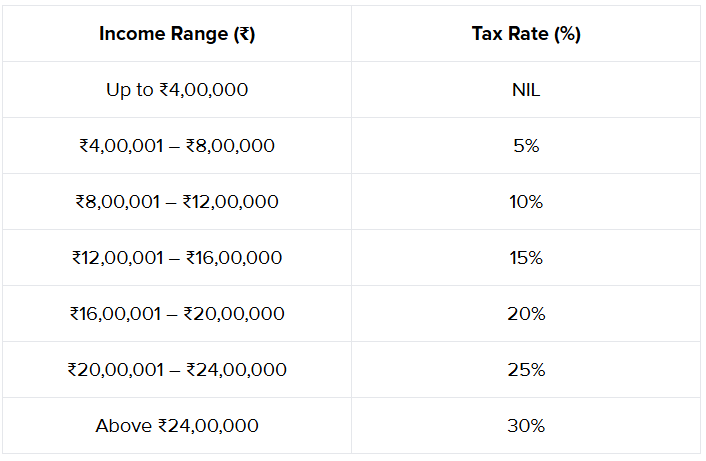Image resolution: width=706 pixels, height=461 pixels.
Task: Click the ₹20,00,001 – ₹24,00,000 range cell
Action: point(177,370)
